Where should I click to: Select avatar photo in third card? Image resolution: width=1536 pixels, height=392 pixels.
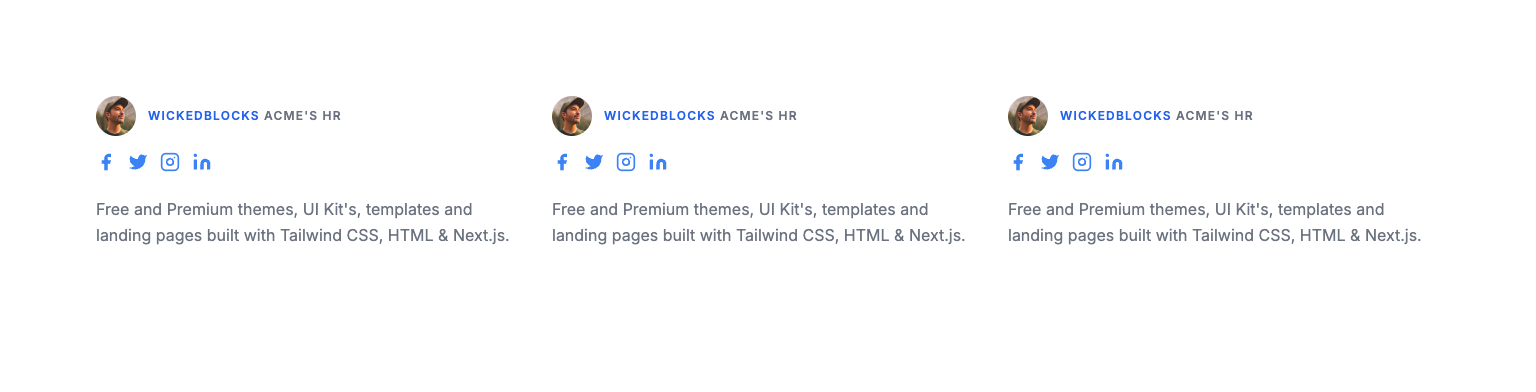(x=1028, y=116)
